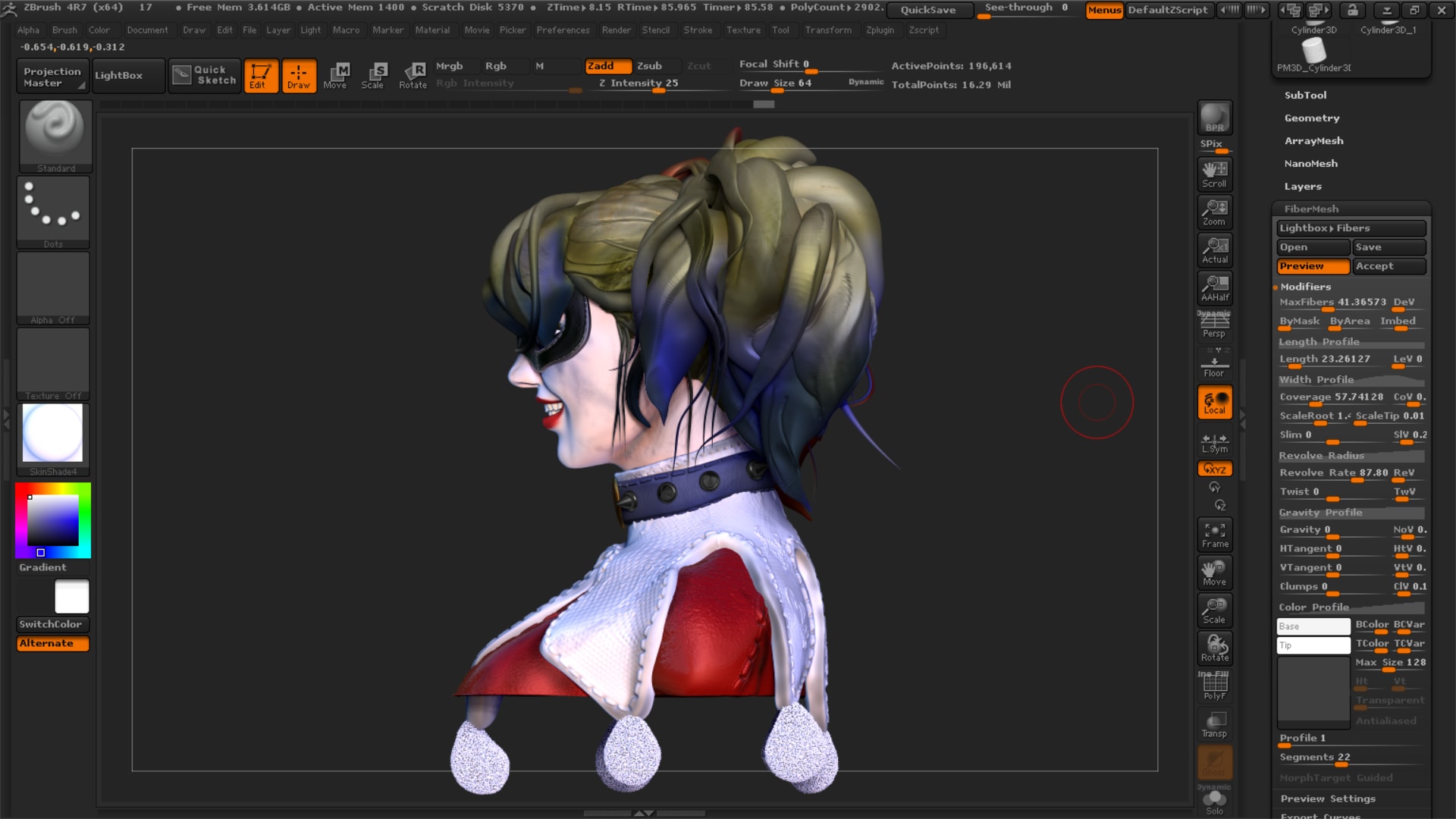Image resolution: width=1456 pixels, height=819 pixels.
Task: Select the PM3D_Cylinder3D tool thumbnail
Action: tap(1314, 55)
